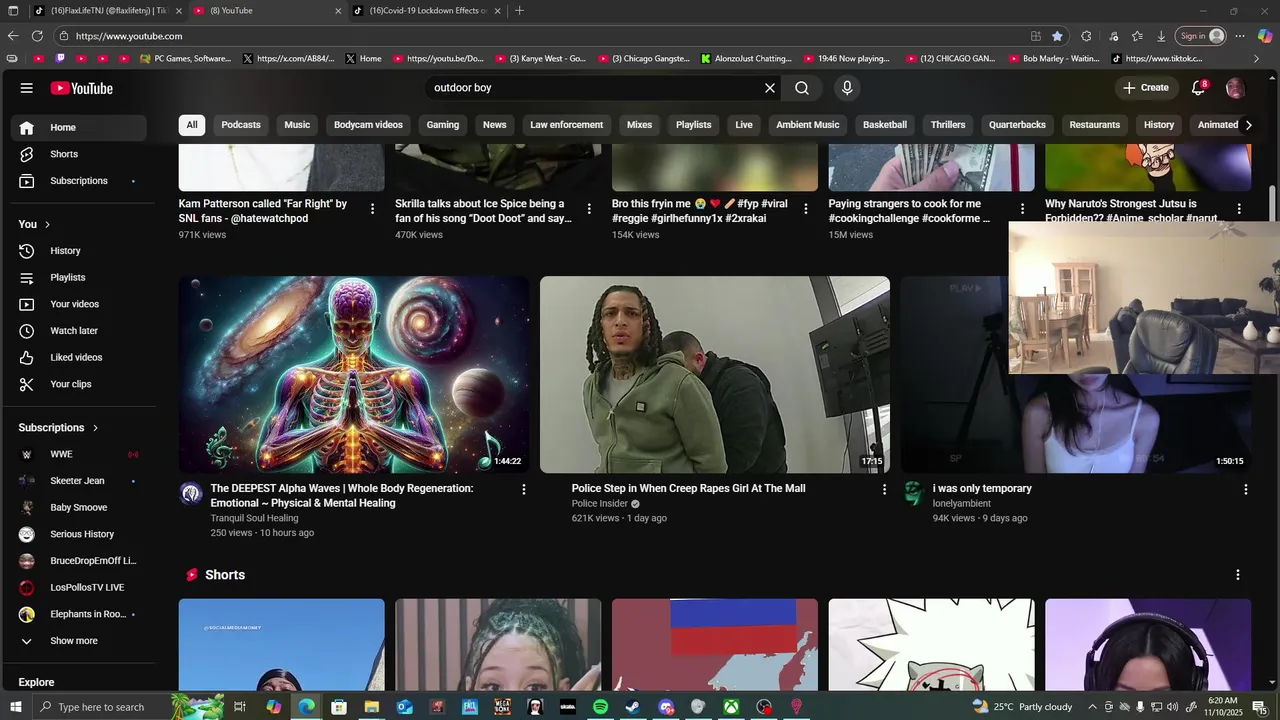This screenshot has height=720, width=1280.
Task: Open History in sidebar
Action: click(x=79, y=251)
